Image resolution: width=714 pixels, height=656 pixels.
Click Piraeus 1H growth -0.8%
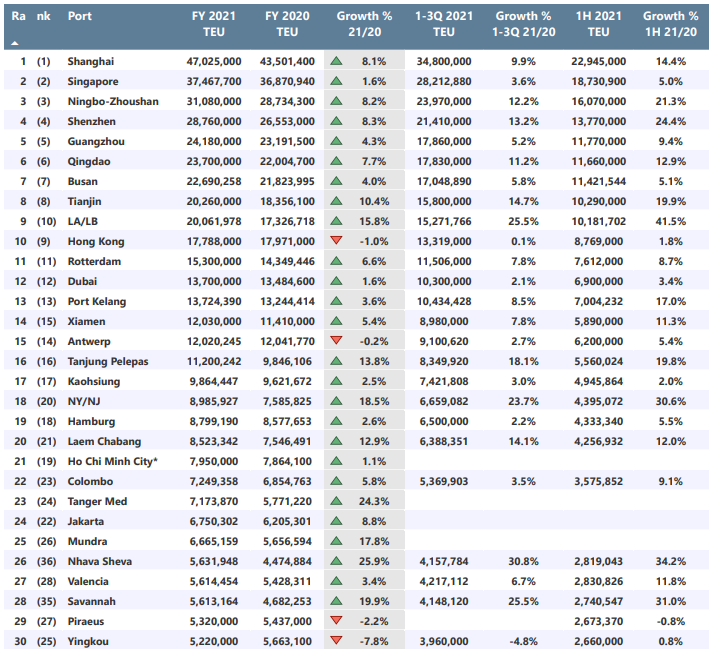(671, 621)
